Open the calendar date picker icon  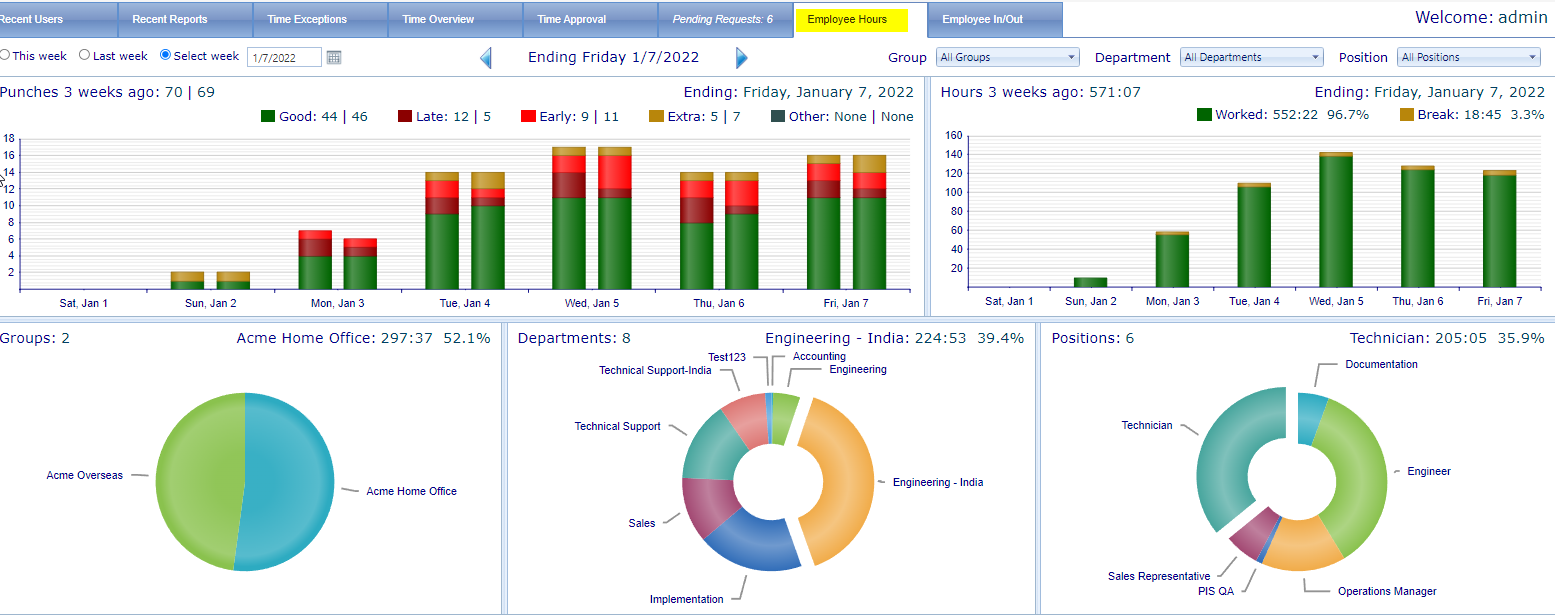tap(333, 57)
